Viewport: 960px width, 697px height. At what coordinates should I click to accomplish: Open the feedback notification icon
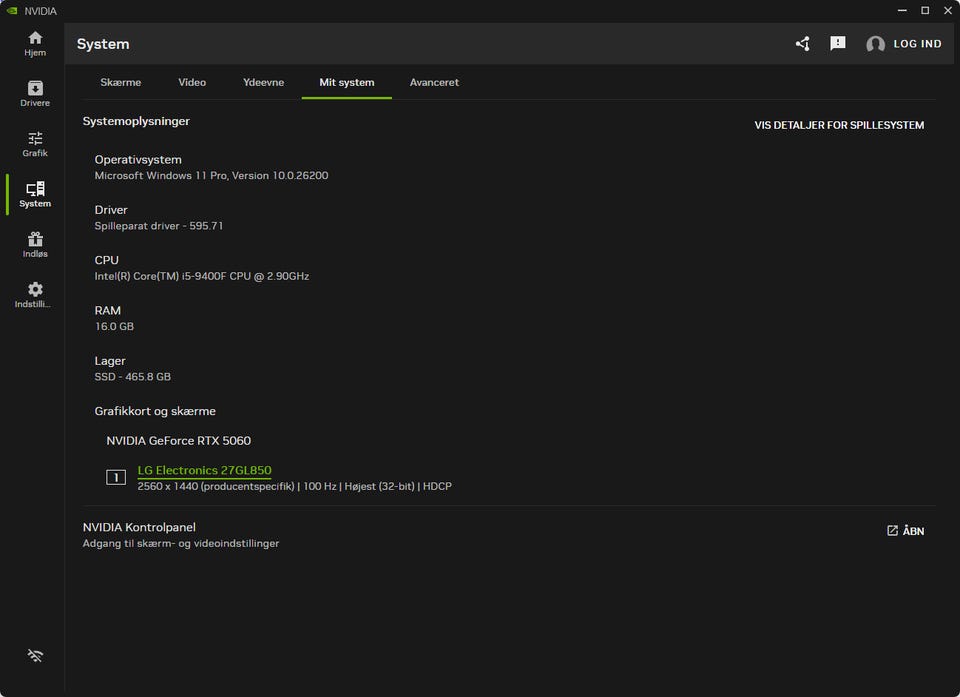(838, 44)
